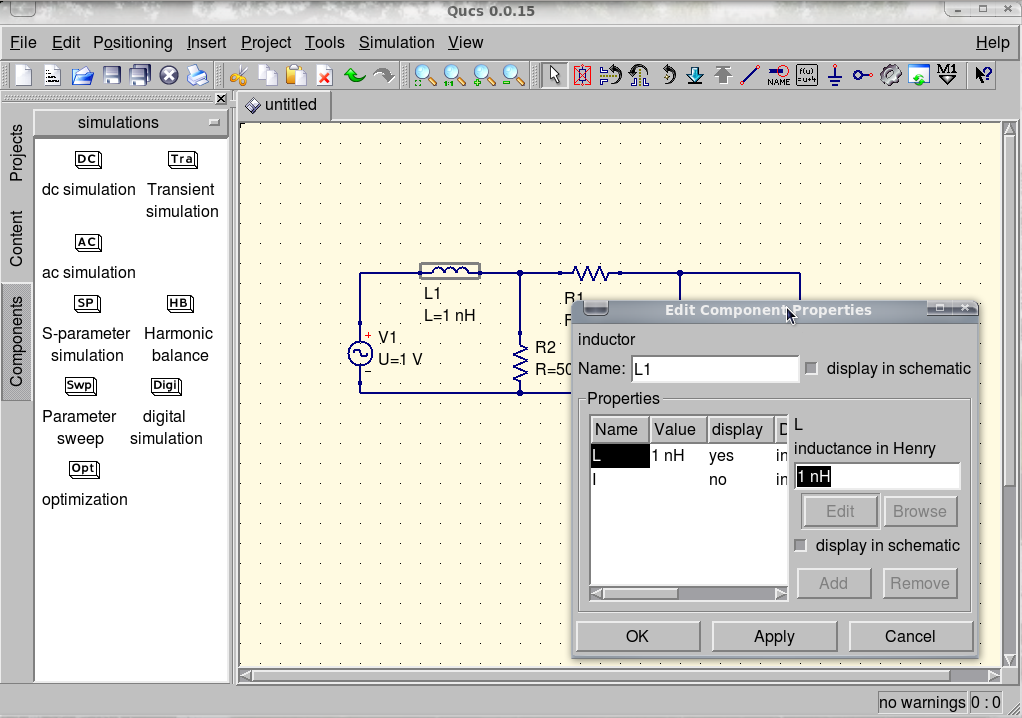1022x718 pixels.
Task: Insert ac simulation component
Action: [x=89, y=257]
